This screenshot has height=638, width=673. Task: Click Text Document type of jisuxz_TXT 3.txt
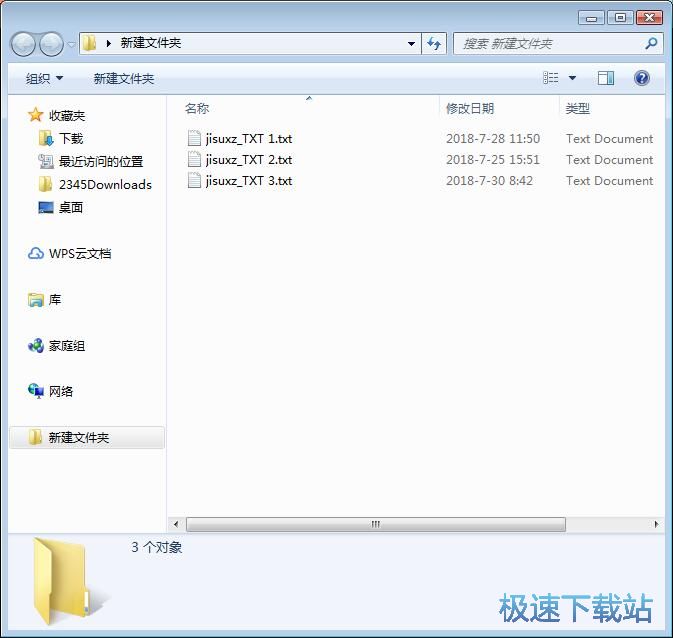point(609,181)
